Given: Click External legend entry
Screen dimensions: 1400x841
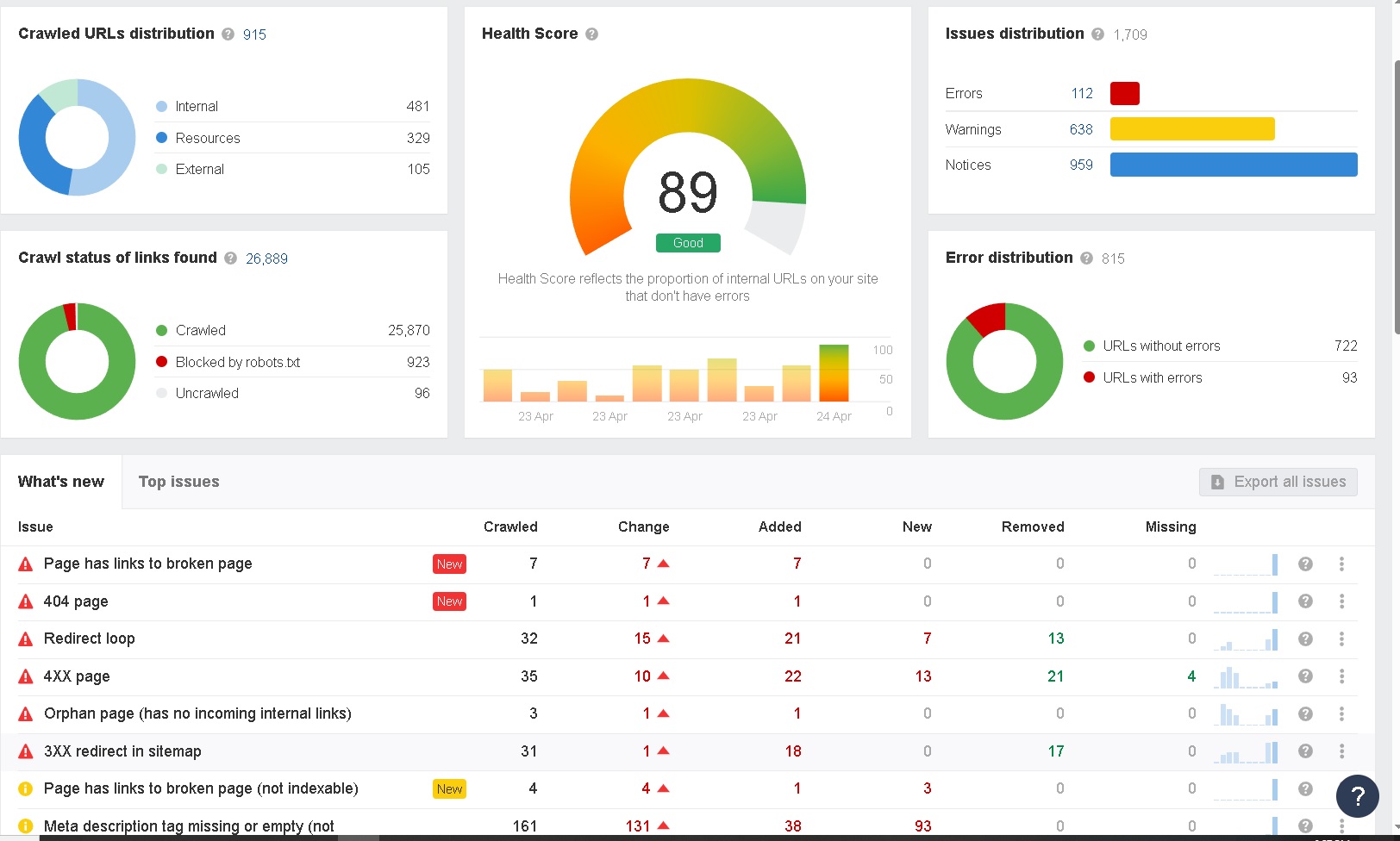Looking at the screenshot, I should 293,169.
